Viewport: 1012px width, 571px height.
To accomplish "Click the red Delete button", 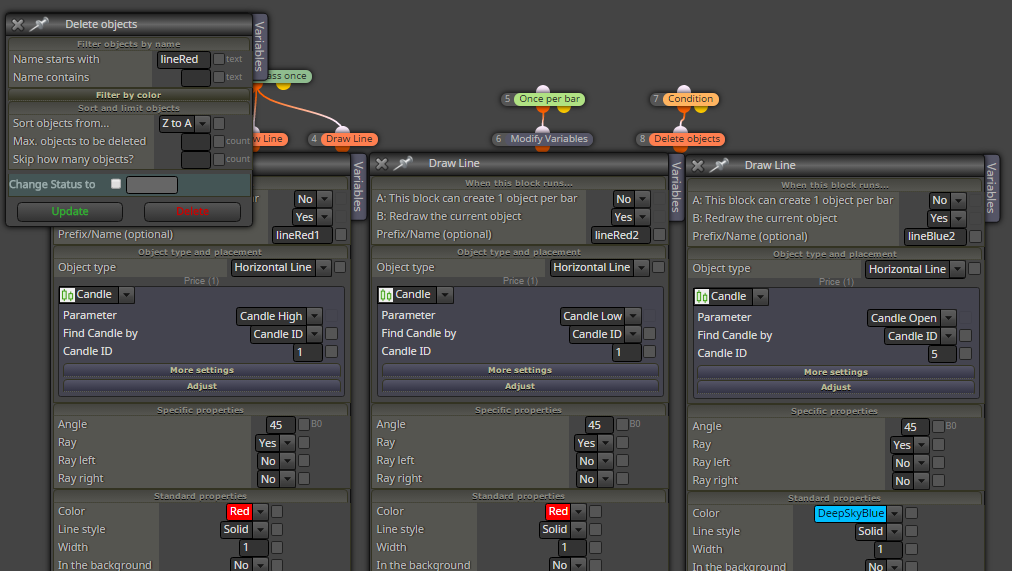I will point(192,212).
